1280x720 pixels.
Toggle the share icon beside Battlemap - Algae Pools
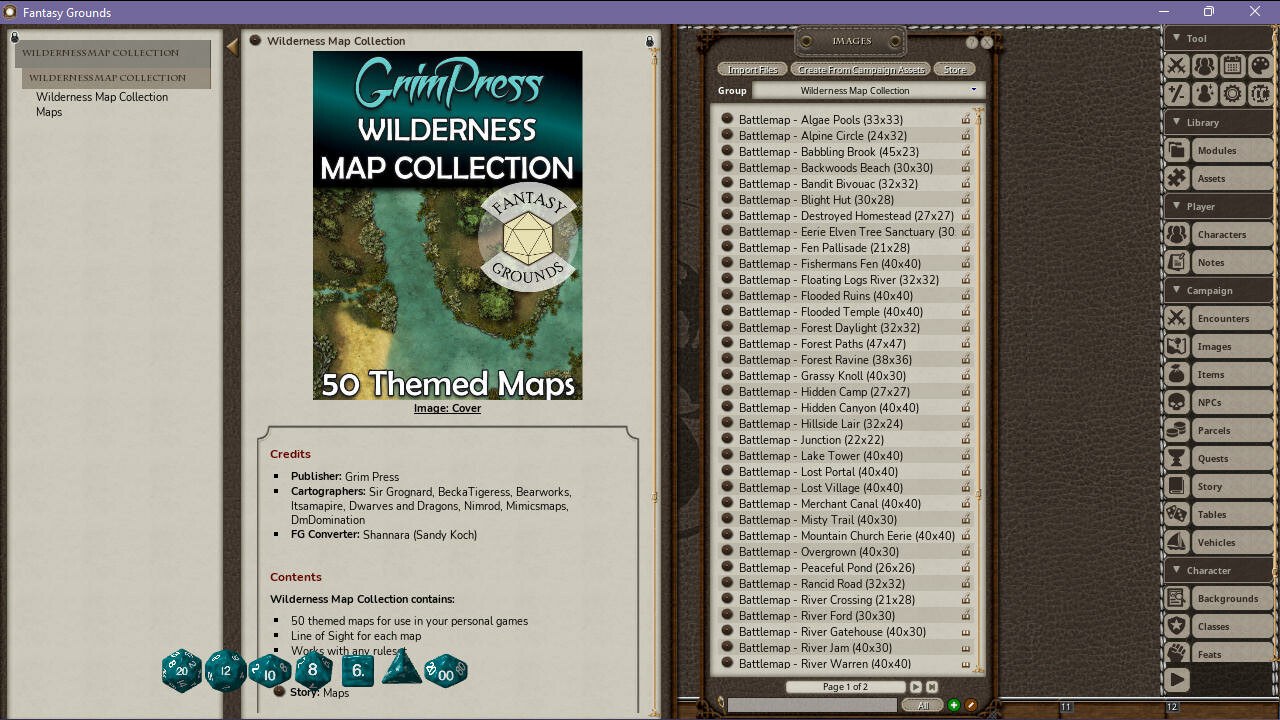click(964, 119)
